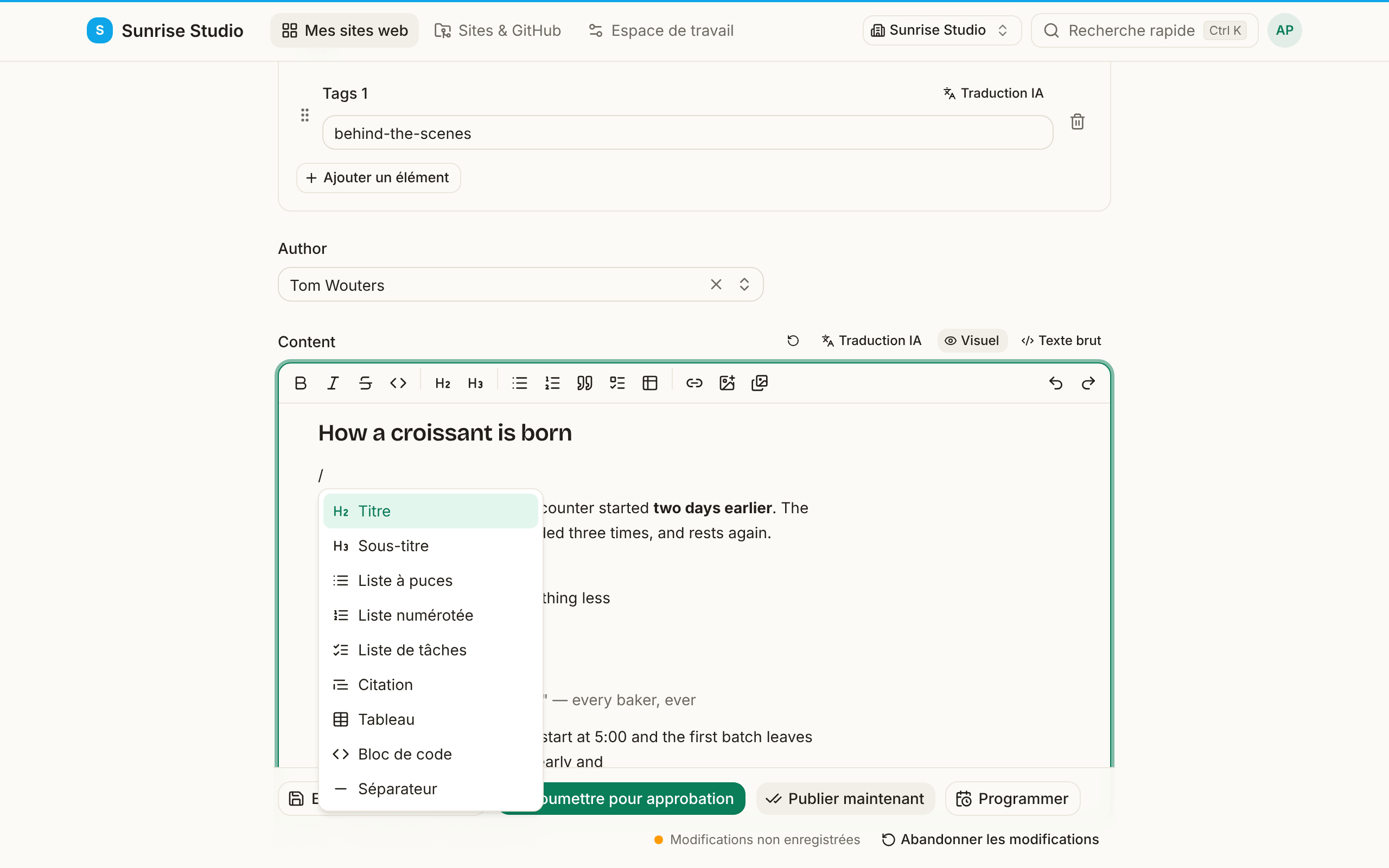Open the Sunrise Studio workspace switcher

[x=942, y=30]
